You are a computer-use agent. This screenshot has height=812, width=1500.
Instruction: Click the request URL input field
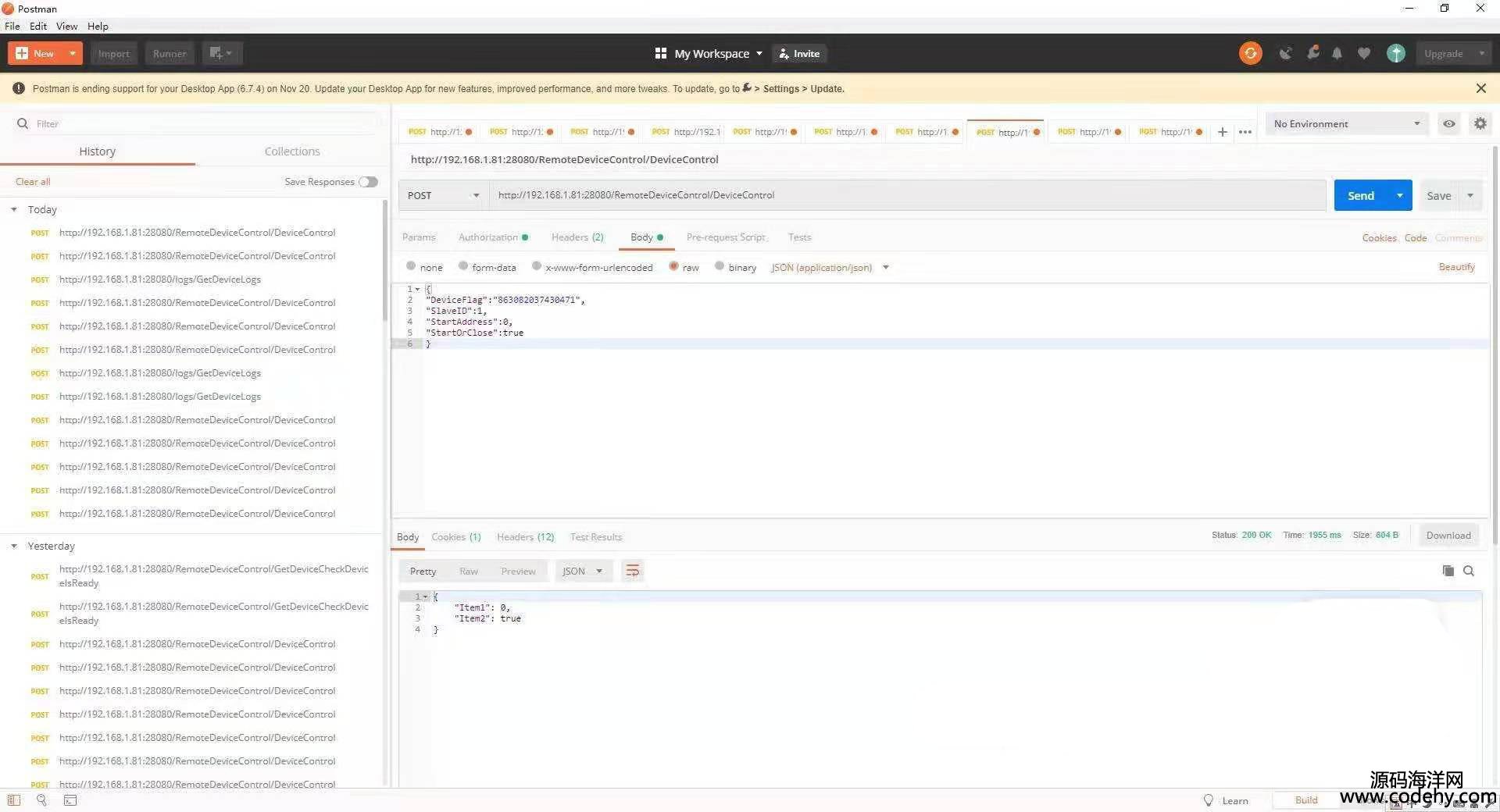click(907, 195)
